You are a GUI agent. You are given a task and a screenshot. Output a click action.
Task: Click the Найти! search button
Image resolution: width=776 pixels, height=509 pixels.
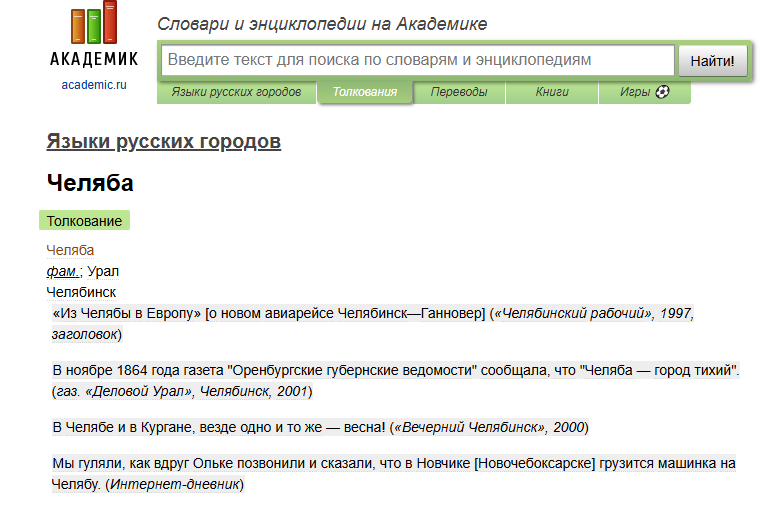click(x=713, y=61)
